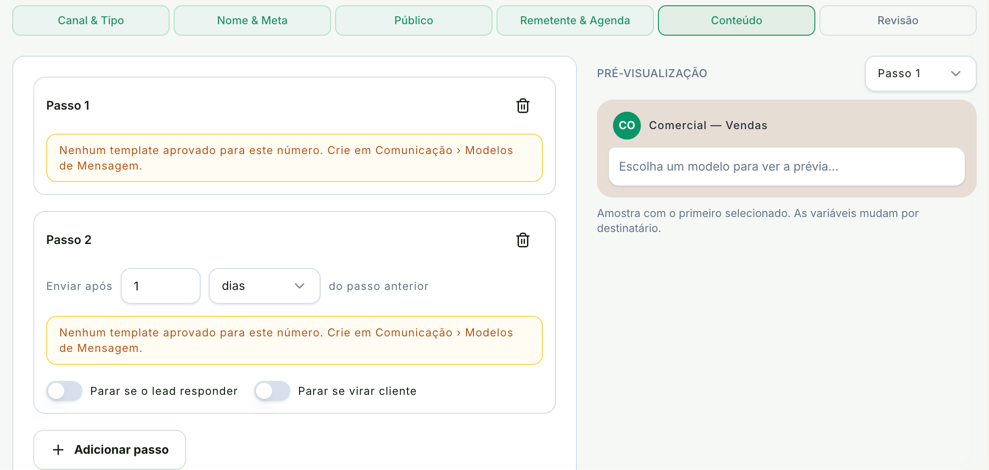Click the PRÉ-VISUALIZAÇÃO label
The height and width of the screenshot is (470, 989).
[x=652, y=73]
